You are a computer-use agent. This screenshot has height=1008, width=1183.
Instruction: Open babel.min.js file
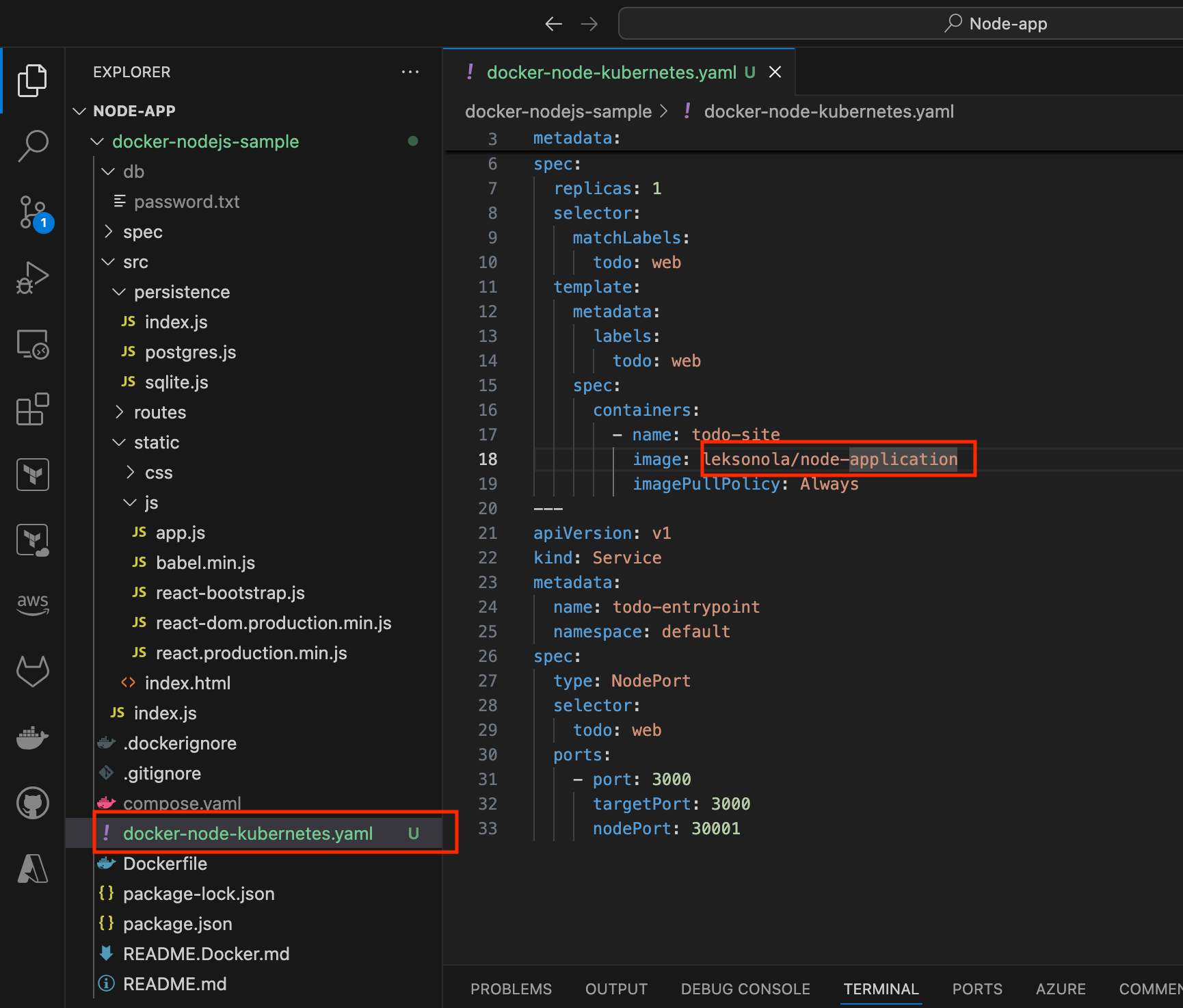[x=205, y=563]
